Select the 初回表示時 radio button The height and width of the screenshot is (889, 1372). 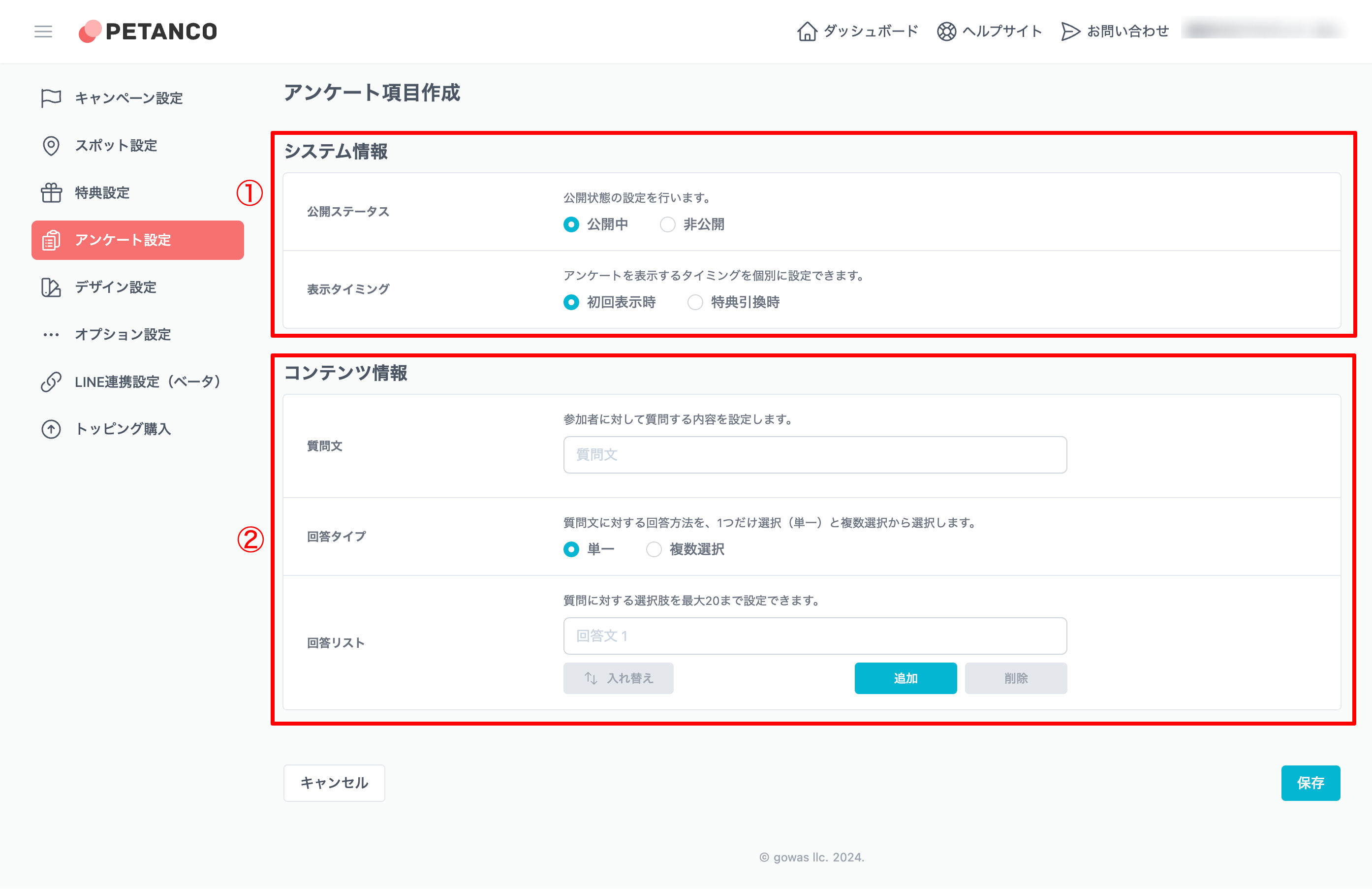(x=571, y=302)
